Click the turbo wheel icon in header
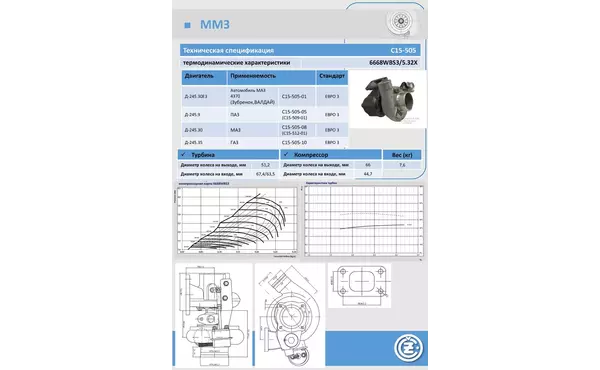 (401, 22)
